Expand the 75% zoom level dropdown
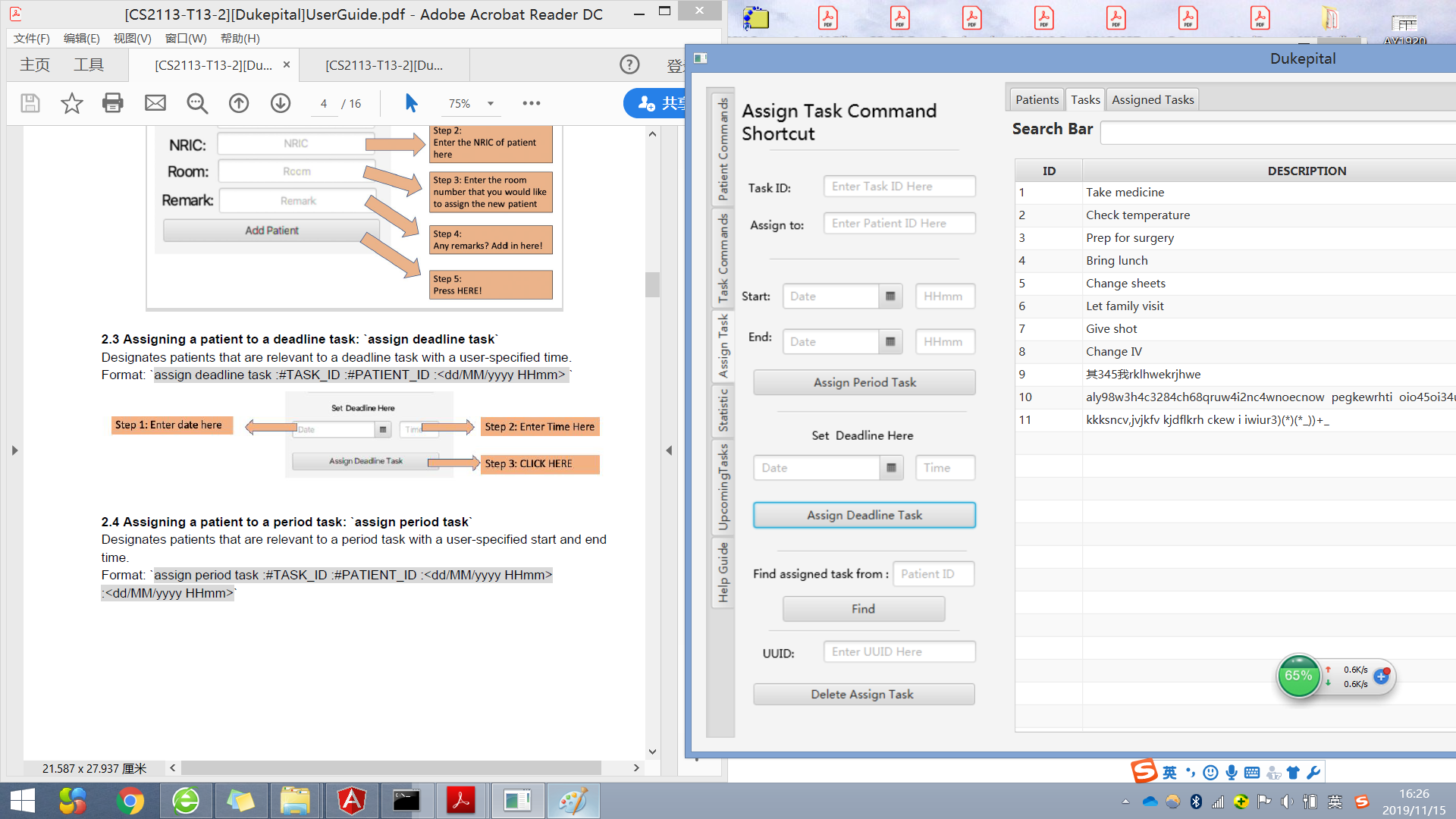1456x819 pixels. coord(490,104)
